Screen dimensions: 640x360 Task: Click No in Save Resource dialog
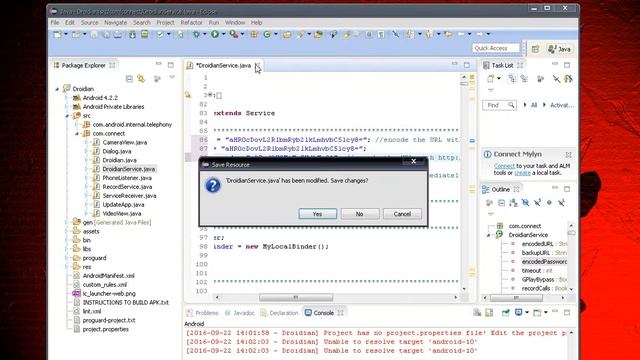point(360,214)
